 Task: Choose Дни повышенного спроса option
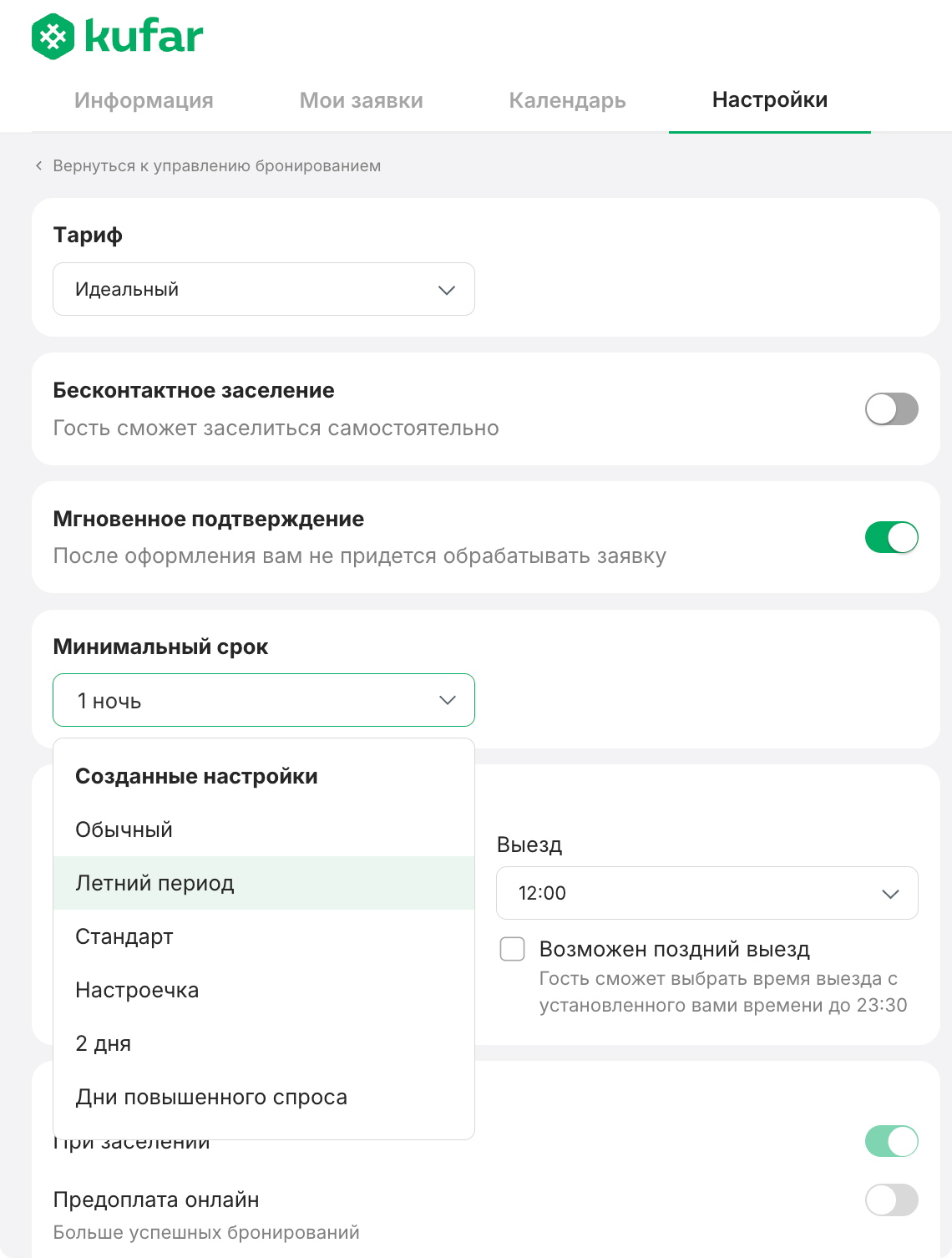[x=211, y=1097]
